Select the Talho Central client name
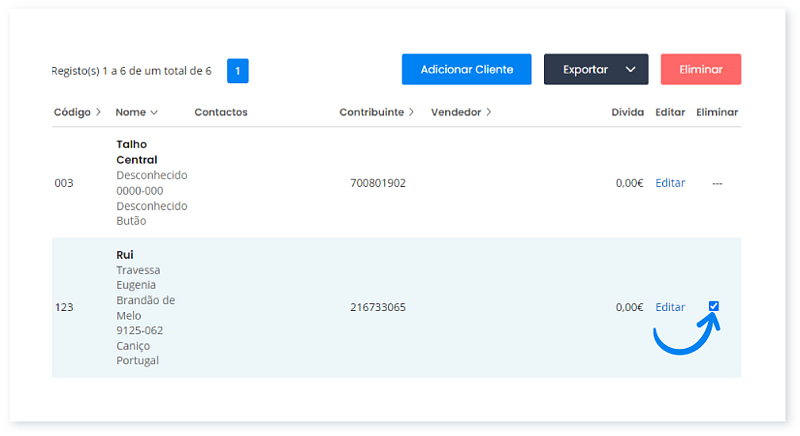This screenshot has height=436, width=800. [137, 152]
